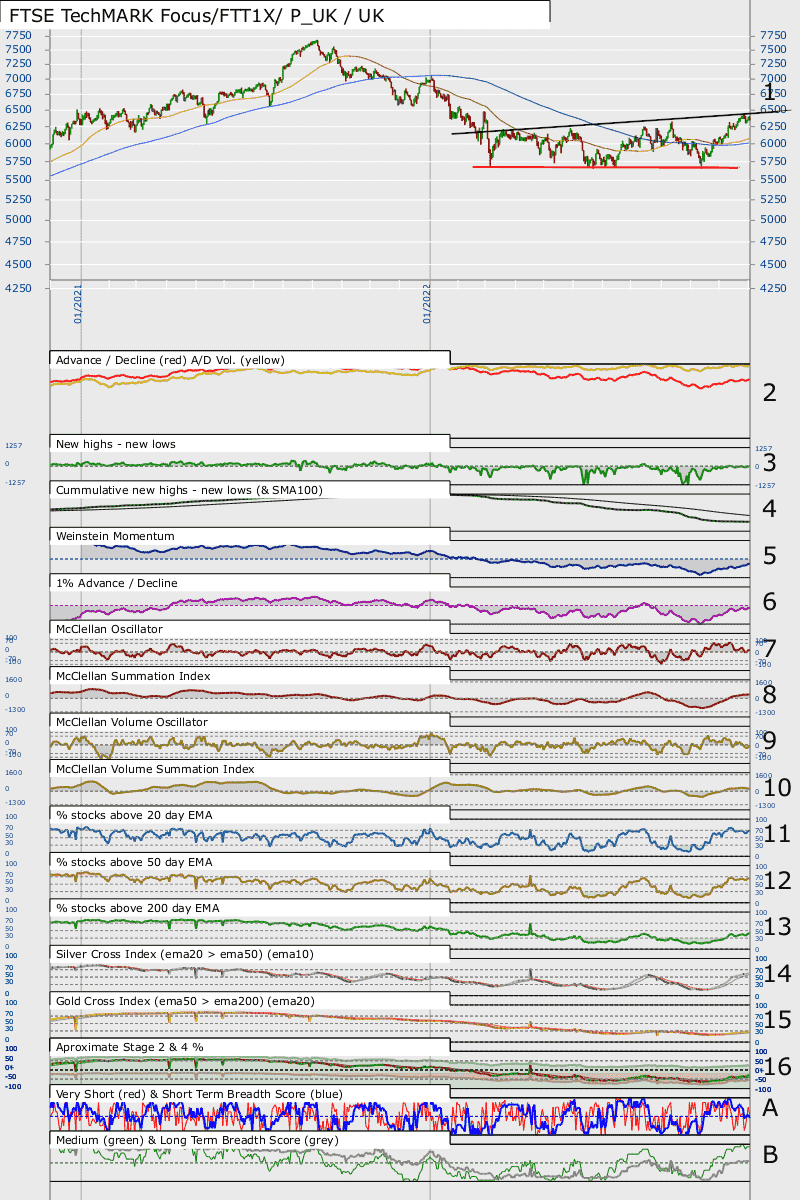Click panel letter B beside long term breadth
The height and width of the screenshot is (1200, 800).
tap(770, 1155)
